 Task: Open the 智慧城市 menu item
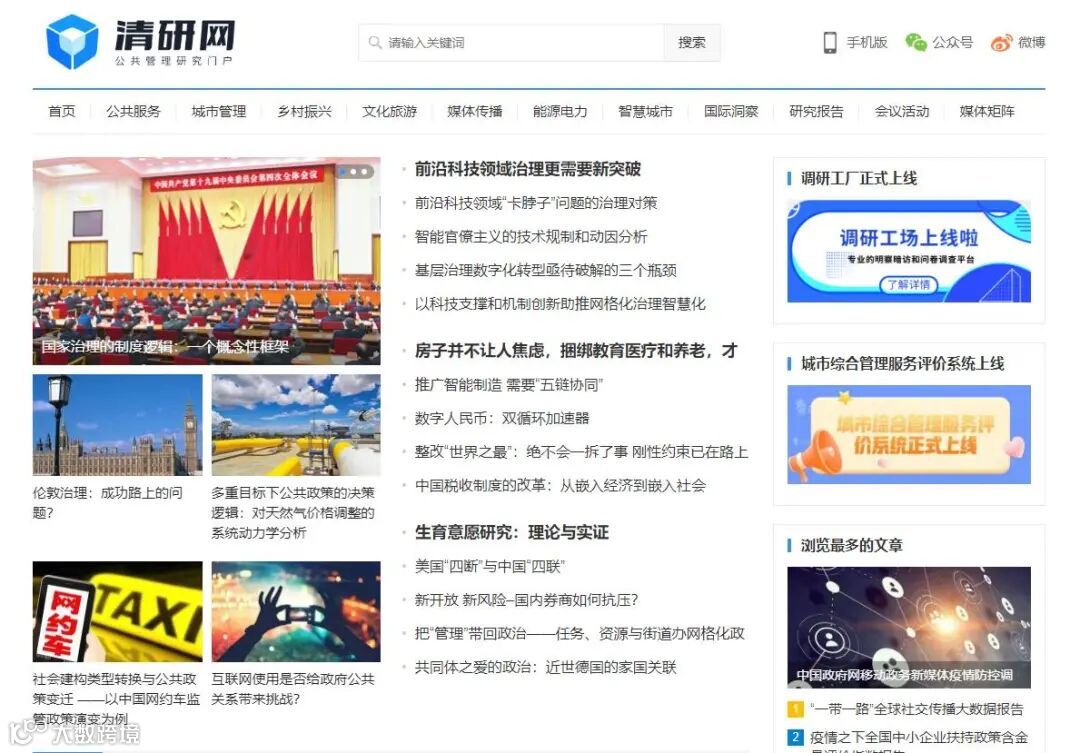(646, 111)
